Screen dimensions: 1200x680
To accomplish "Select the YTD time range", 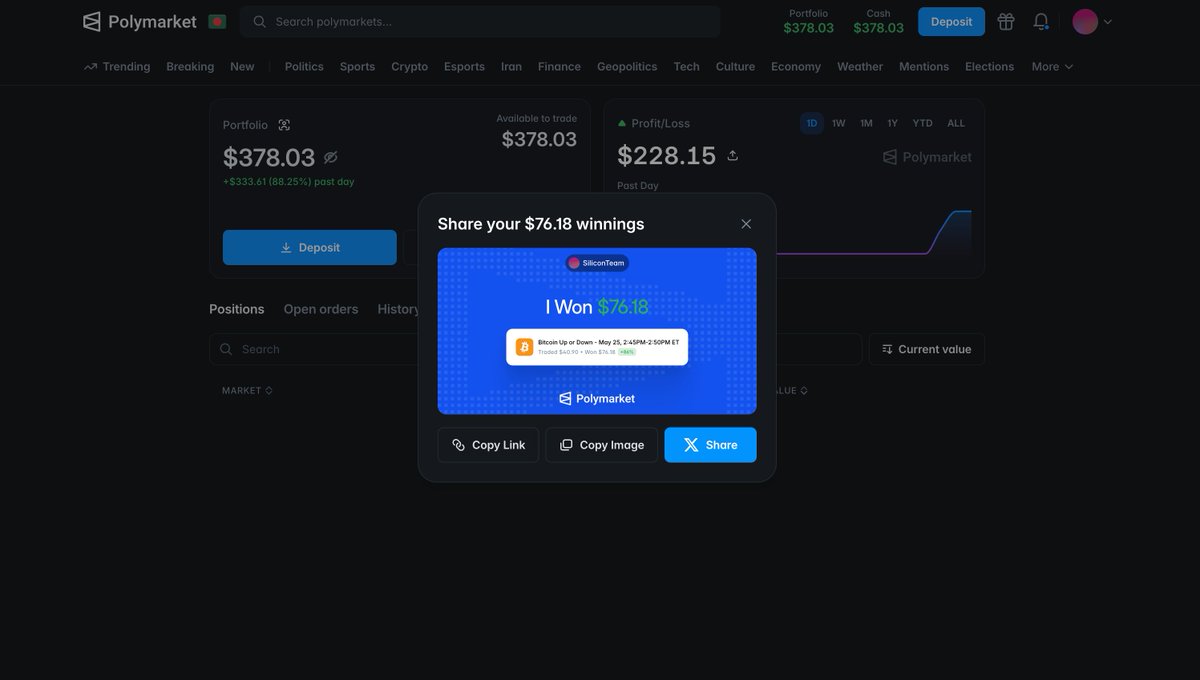I will [922, 123].
